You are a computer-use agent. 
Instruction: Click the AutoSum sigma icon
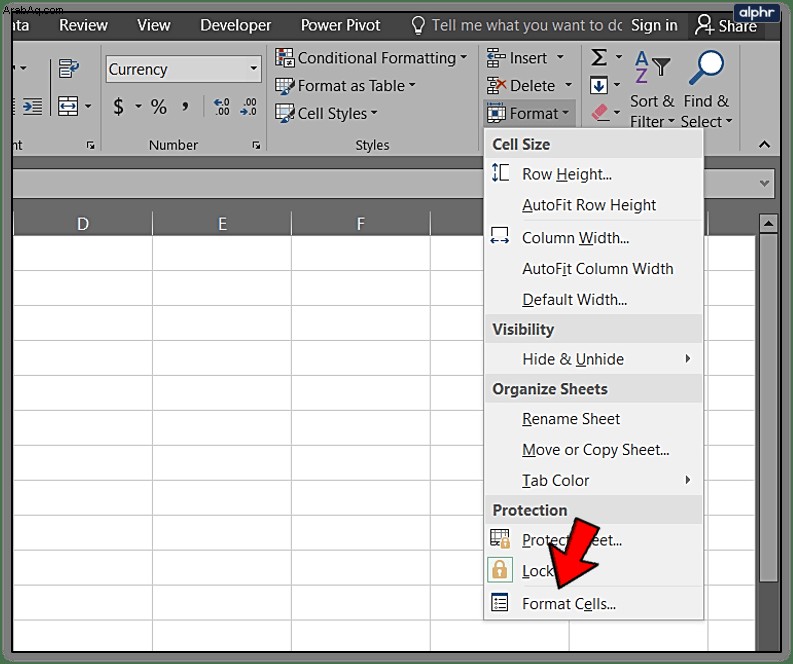[x=599, y=57]
